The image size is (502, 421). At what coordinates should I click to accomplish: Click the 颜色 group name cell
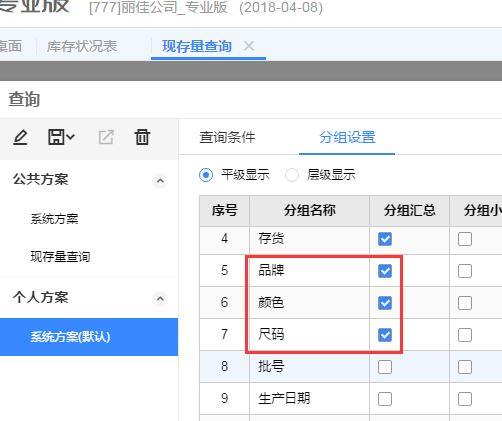coord(310,303)
